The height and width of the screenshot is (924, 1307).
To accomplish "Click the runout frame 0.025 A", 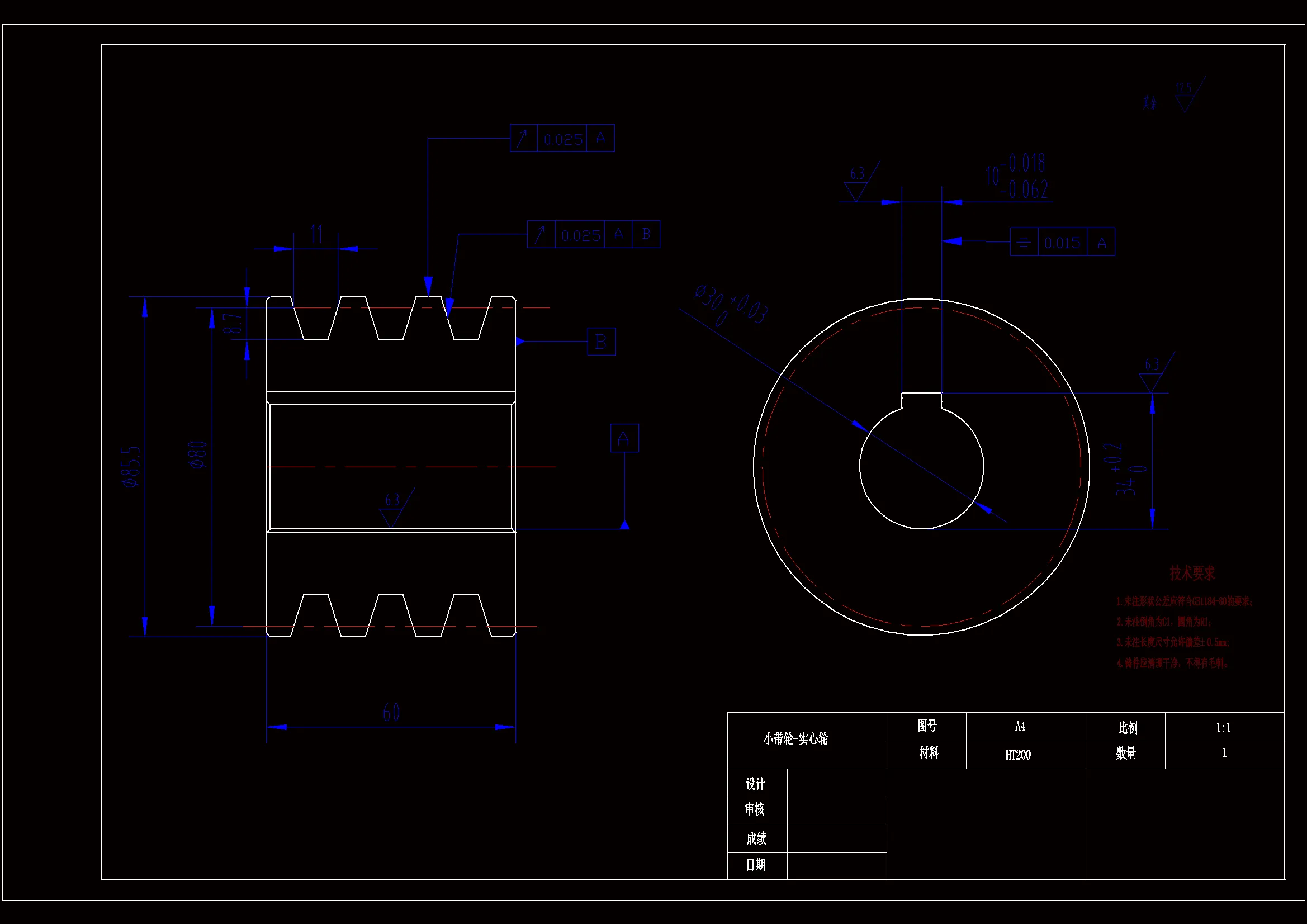I will point(562,138).
